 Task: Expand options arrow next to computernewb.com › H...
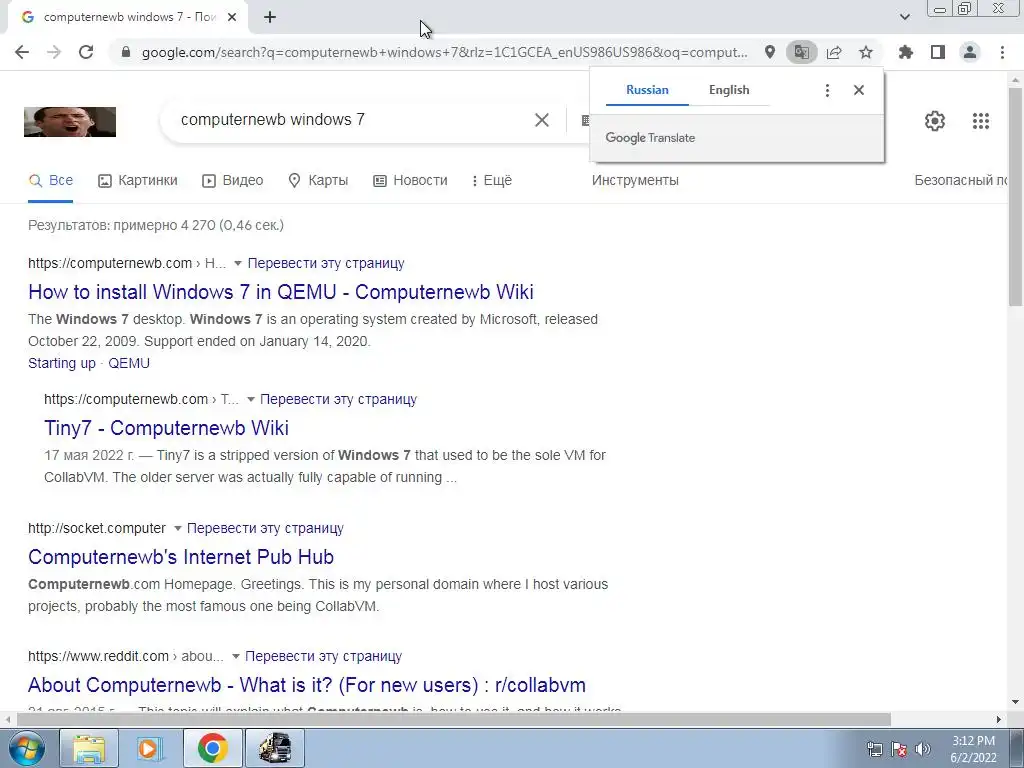(x=238, y=263)
